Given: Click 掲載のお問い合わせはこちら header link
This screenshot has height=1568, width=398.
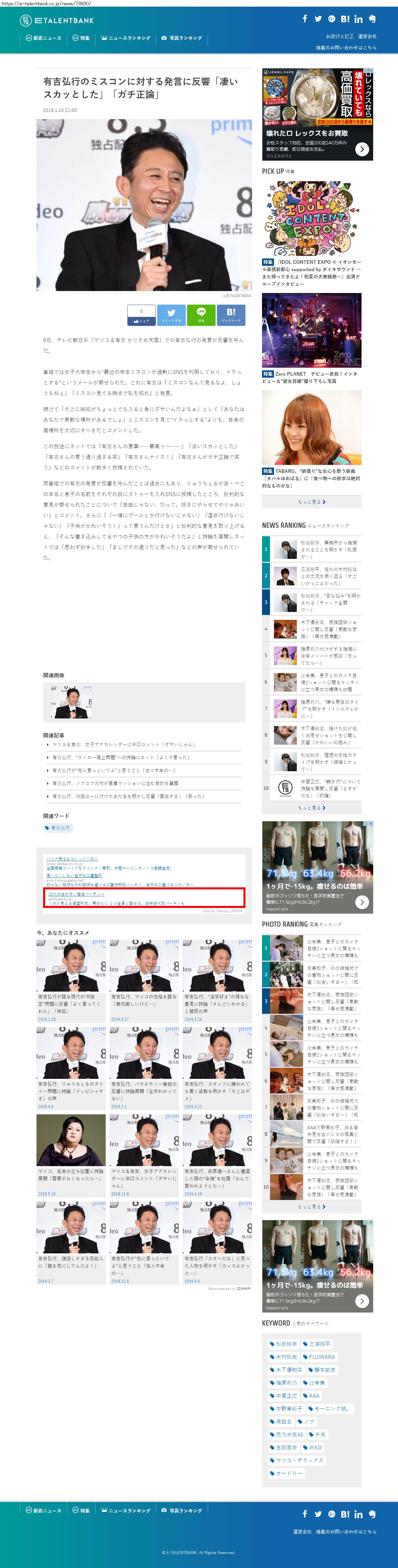Looking at the screenshot, I should 346,47.
